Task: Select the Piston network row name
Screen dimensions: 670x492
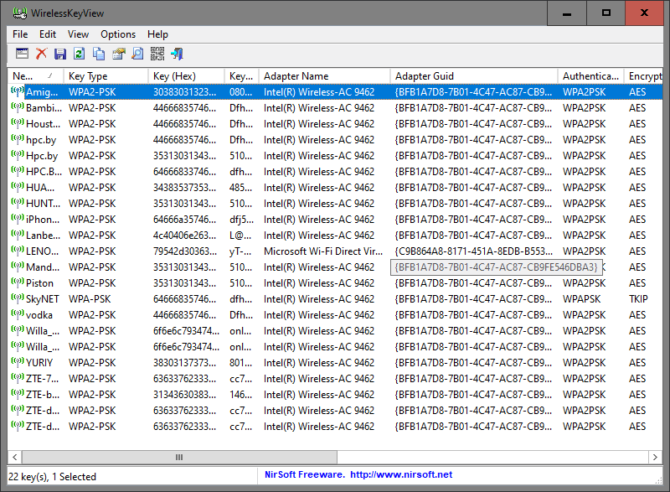Action: [39, 283]
